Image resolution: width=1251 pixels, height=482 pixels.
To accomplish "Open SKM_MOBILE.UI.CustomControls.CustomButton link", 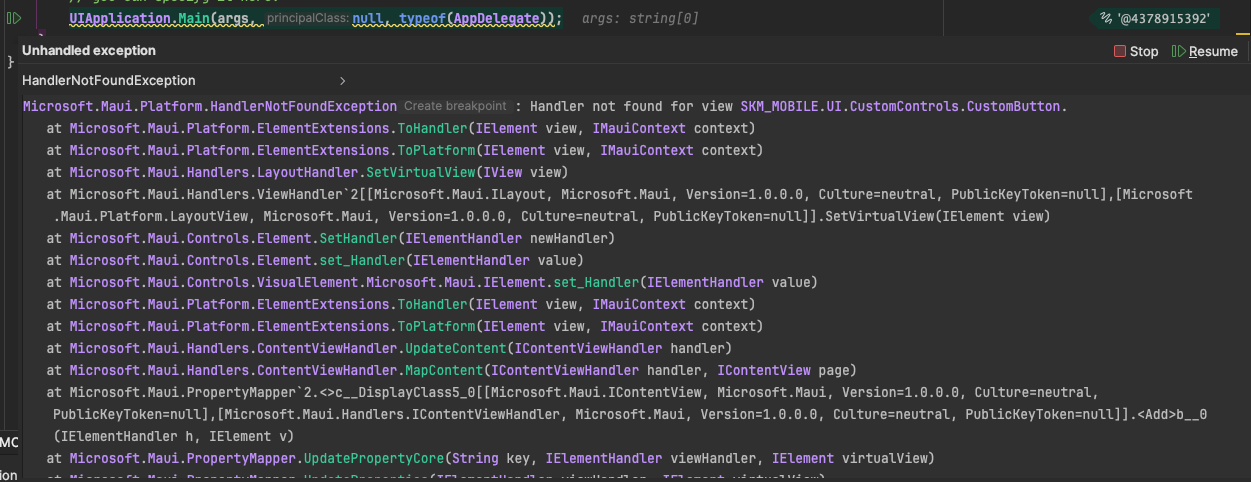I will pyautogui.click(x=900, y=106).
